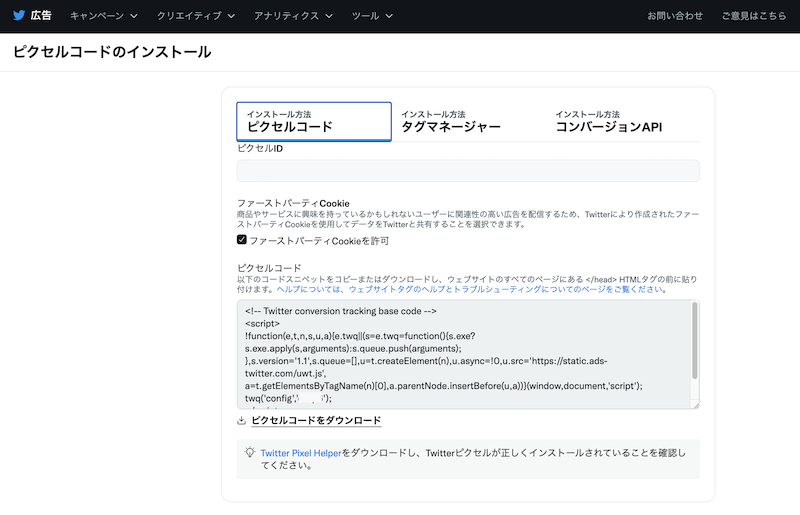This screenshot has height=515, width=800.
Task: Open the Twitter Pixel Helper link
Action: [301, 453]
